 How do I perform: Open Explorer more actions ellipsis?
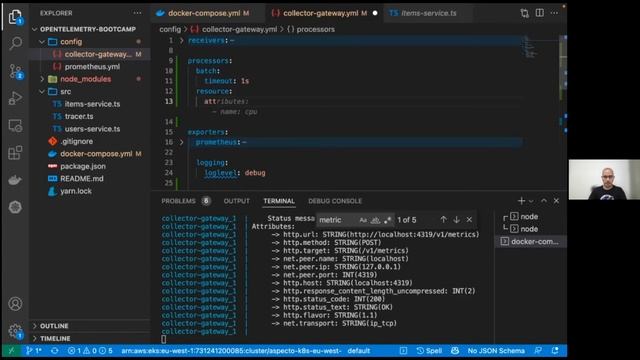tap(137, 13)
